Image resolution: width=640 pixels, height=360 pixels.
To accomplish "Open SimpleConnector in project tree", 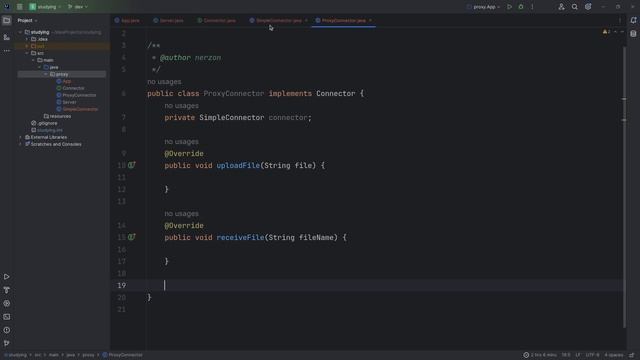I will coord(77,109).
